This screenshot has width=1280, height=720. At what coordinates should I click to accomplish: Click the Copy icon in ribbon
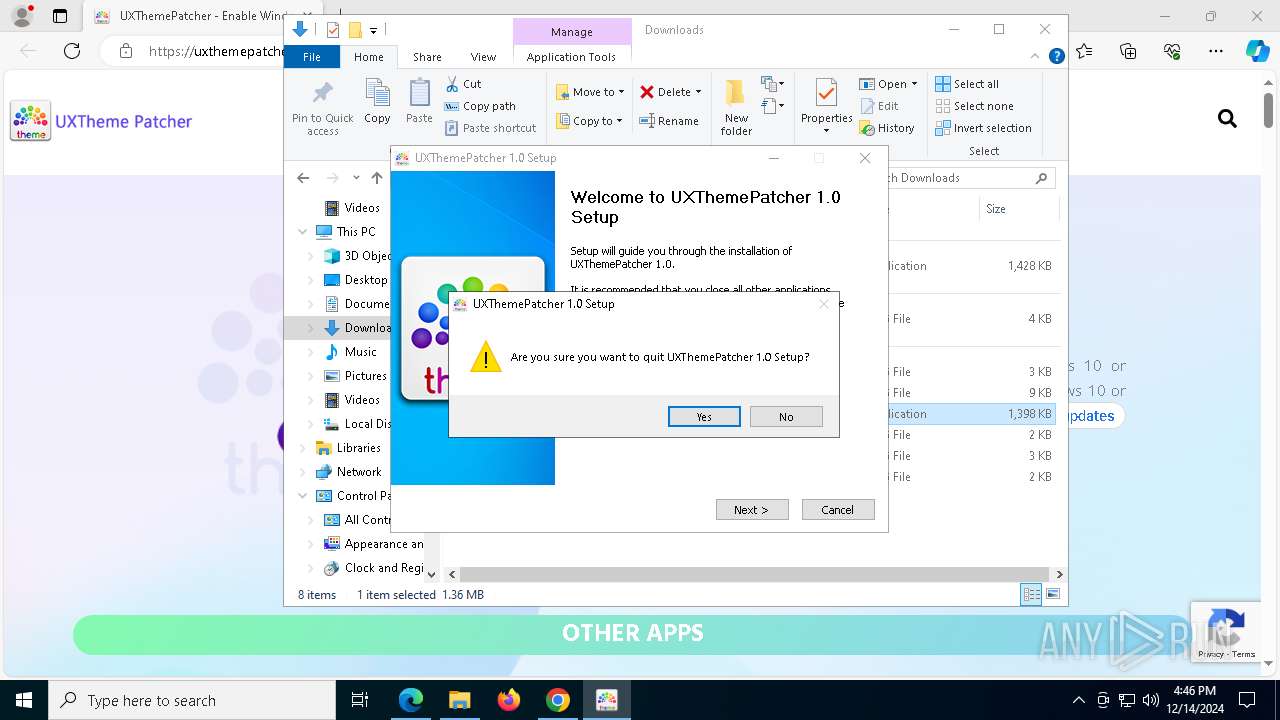click(377, 102)
